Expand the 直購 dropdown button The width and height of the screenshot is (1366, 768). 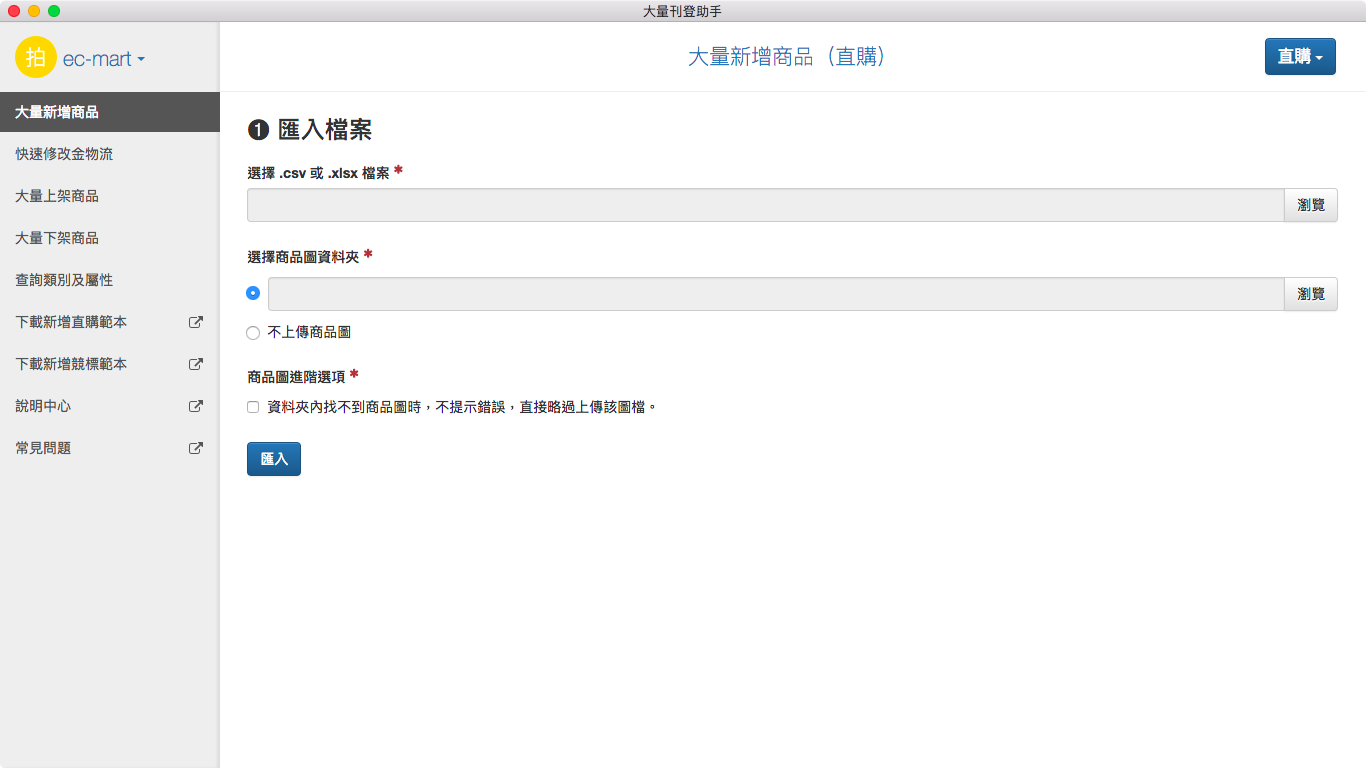point(1299,57)
